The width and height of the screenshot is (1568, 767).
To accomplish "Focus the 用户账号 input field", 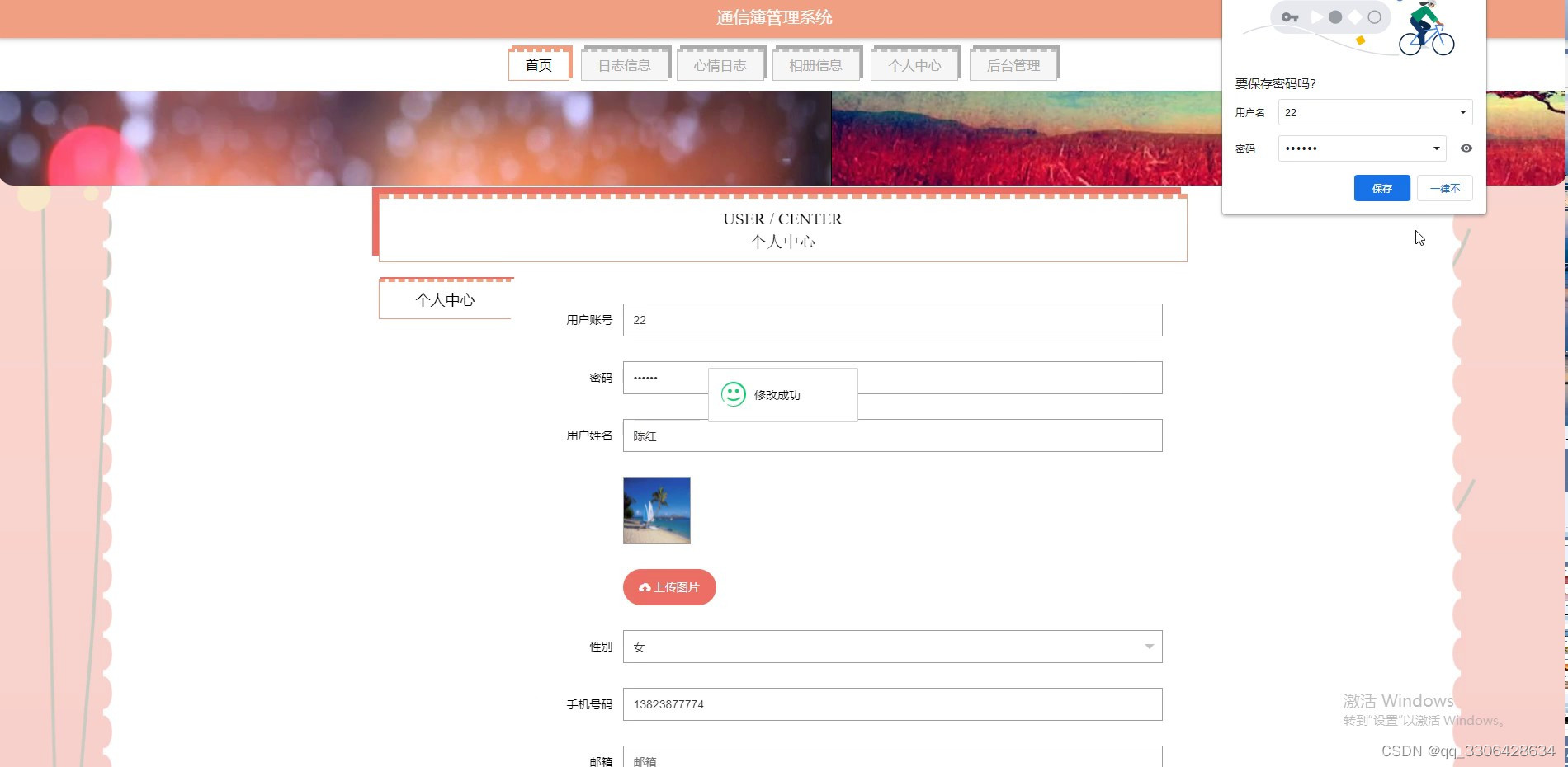I will [892, 320].
